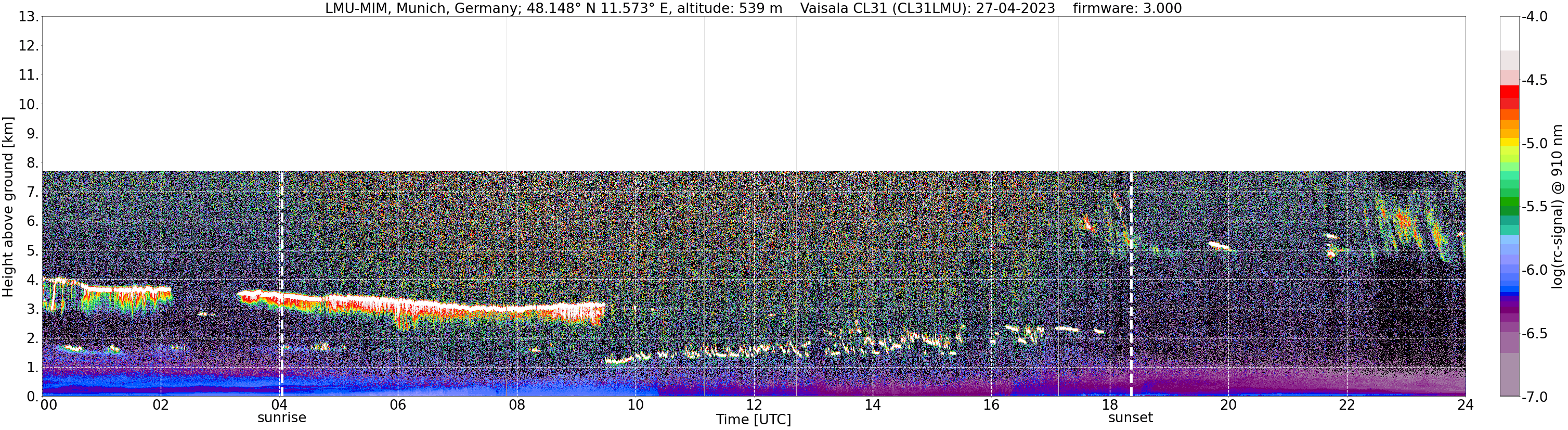Click the '22' tick on the time axis
The image size is (1568, 430).
(1347, 404)
